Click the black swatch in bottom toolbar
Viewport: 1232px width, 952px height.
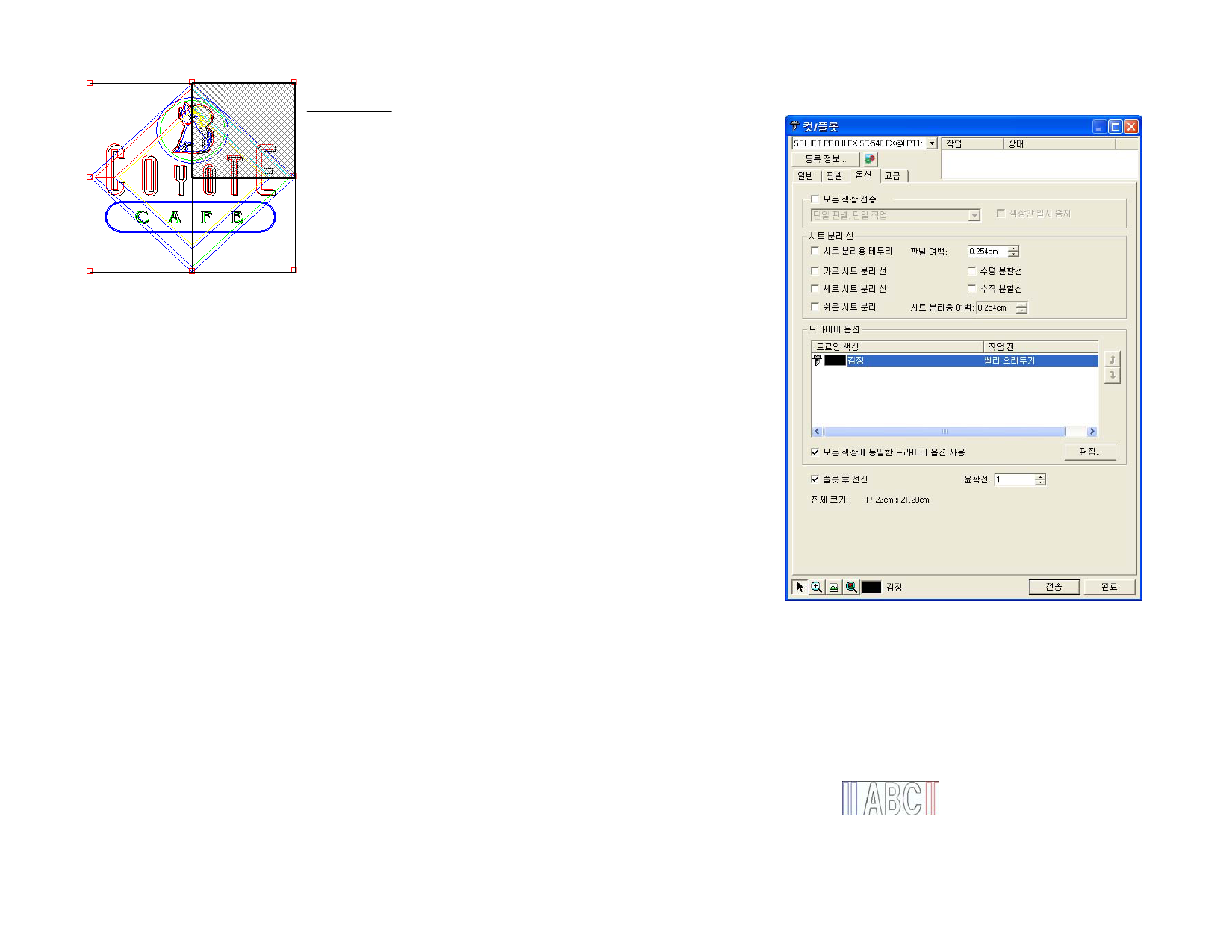871,587
